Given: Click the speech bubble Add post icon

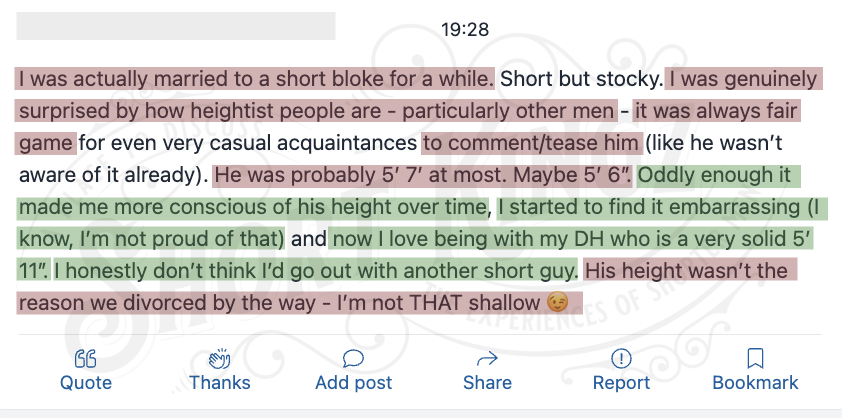Looking at the screenshot, I should 353,358.
